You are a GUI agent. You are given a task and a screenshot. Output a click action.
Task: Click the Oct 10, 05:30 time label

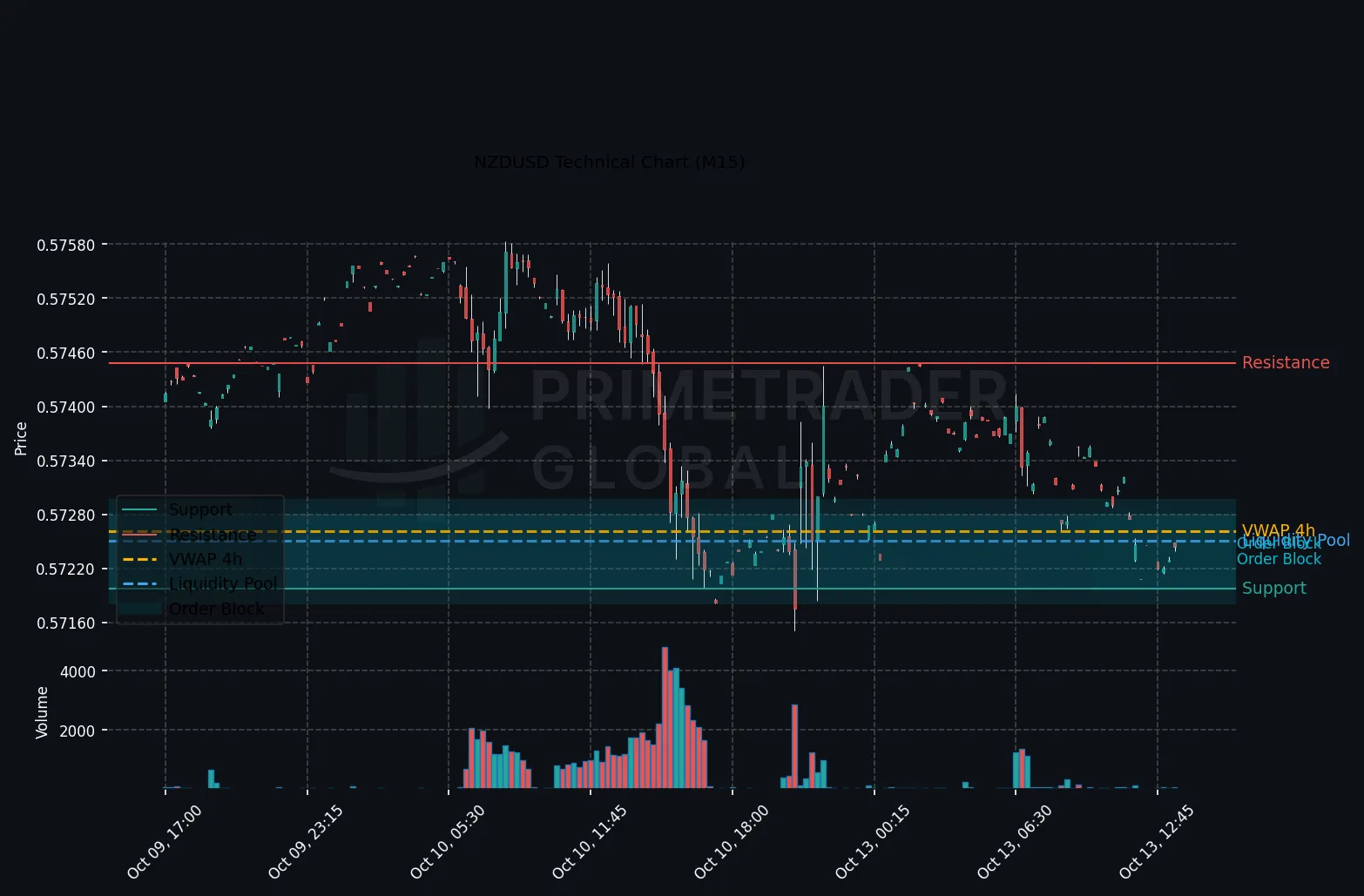(x=448, y=841)
